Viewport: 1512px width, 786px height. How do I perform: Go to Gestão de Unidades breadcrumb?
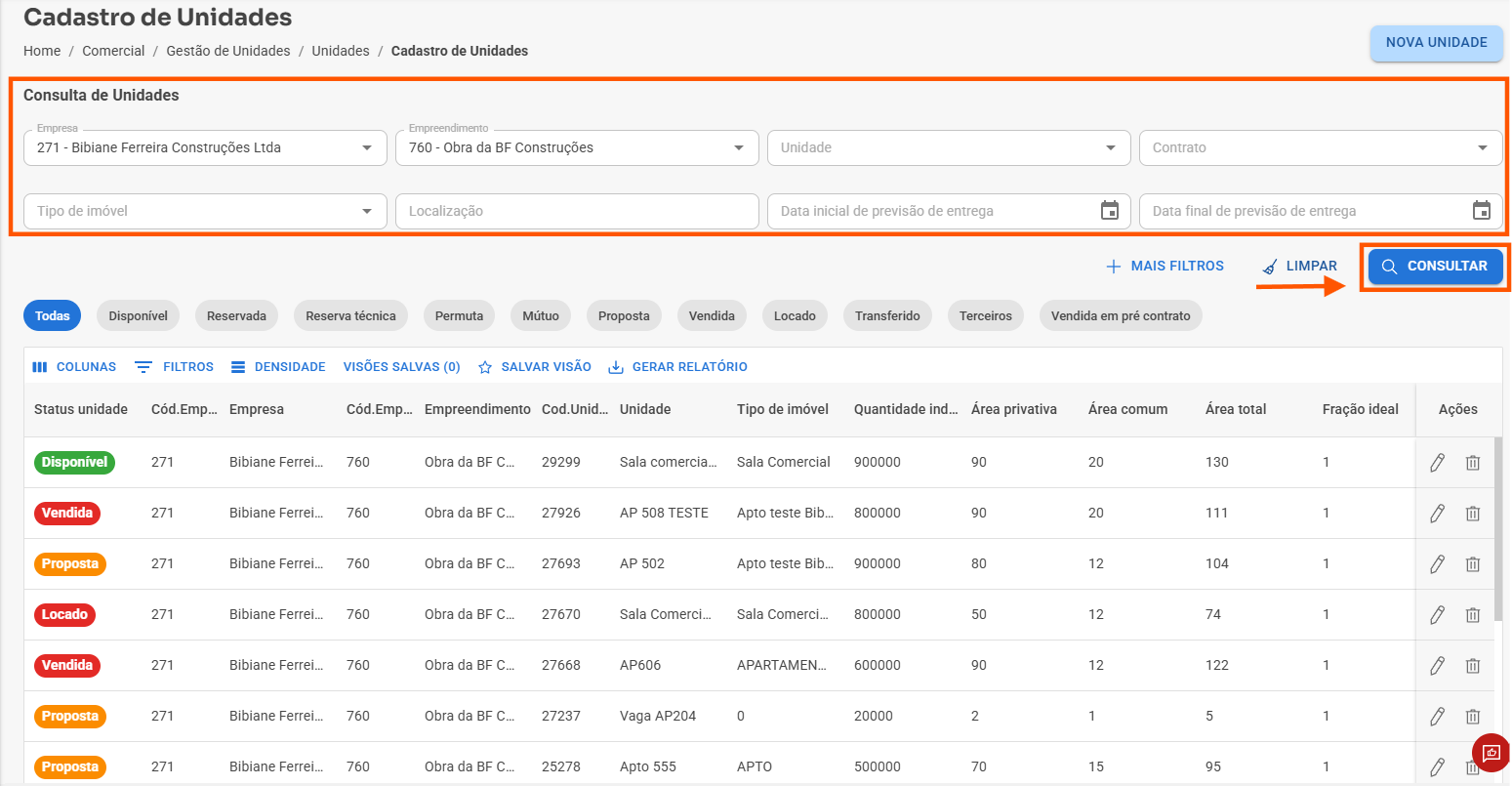point(228,51)
